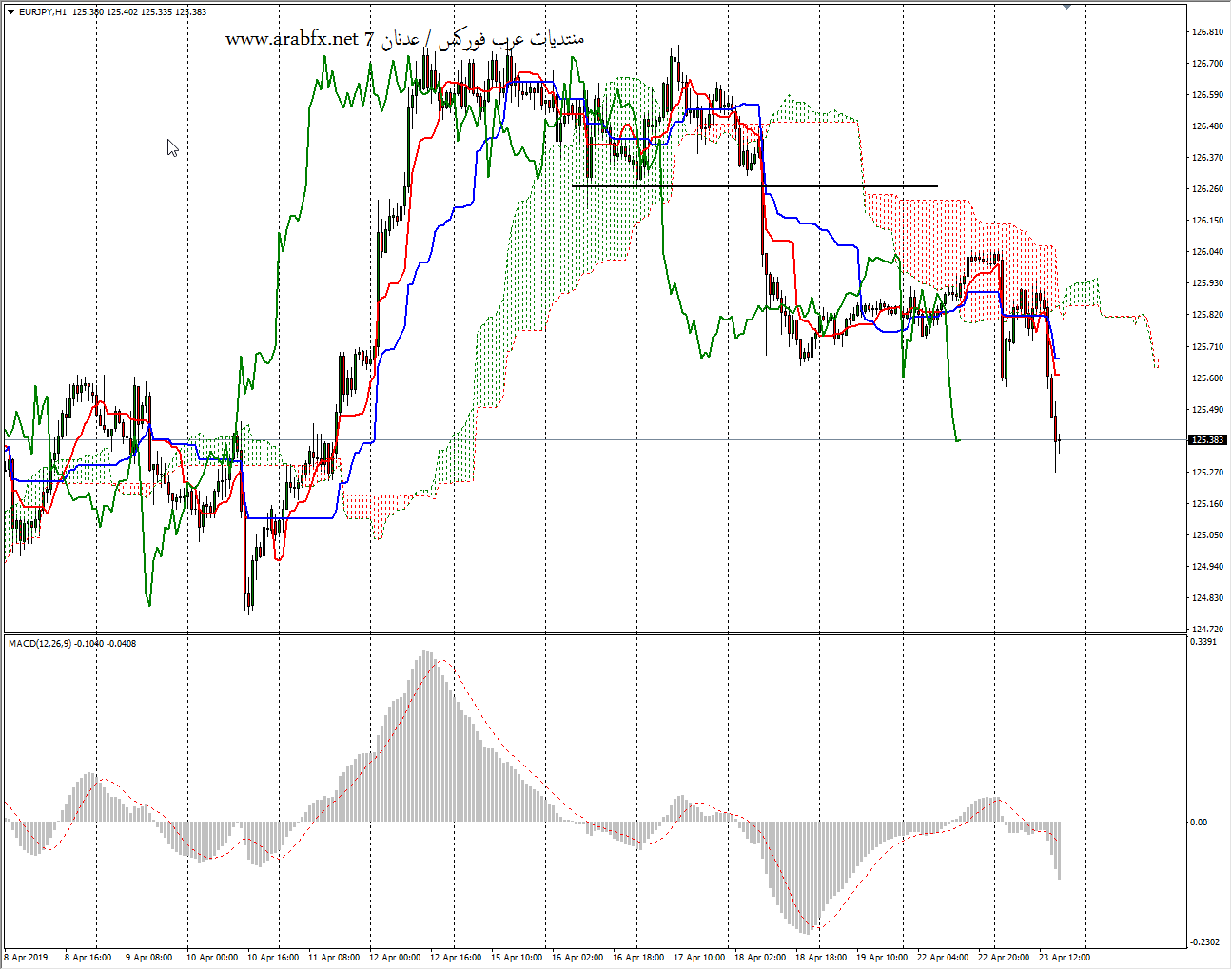
Task: Click MACD scale zero level 0.00
Action: (x=1199, y=823)
